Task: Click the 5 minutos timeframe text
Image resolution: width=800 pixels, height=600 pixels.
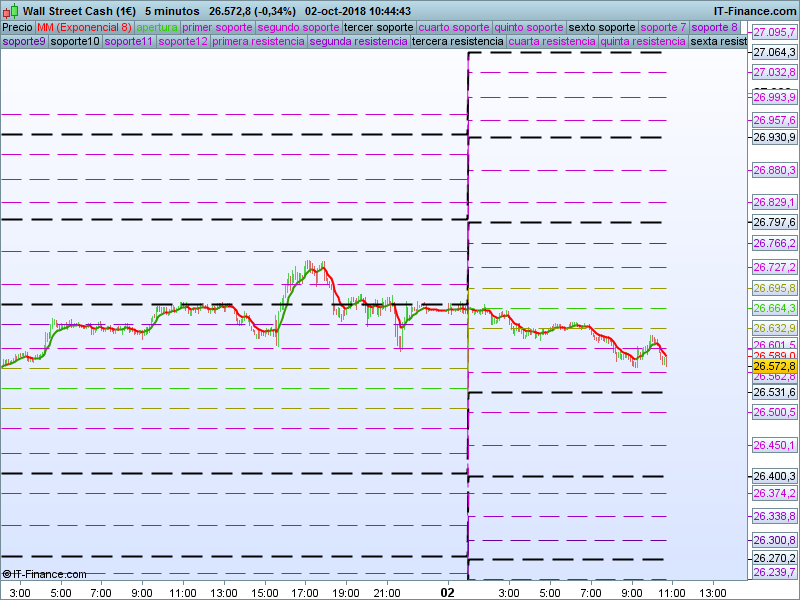Action: pos(172,11)
